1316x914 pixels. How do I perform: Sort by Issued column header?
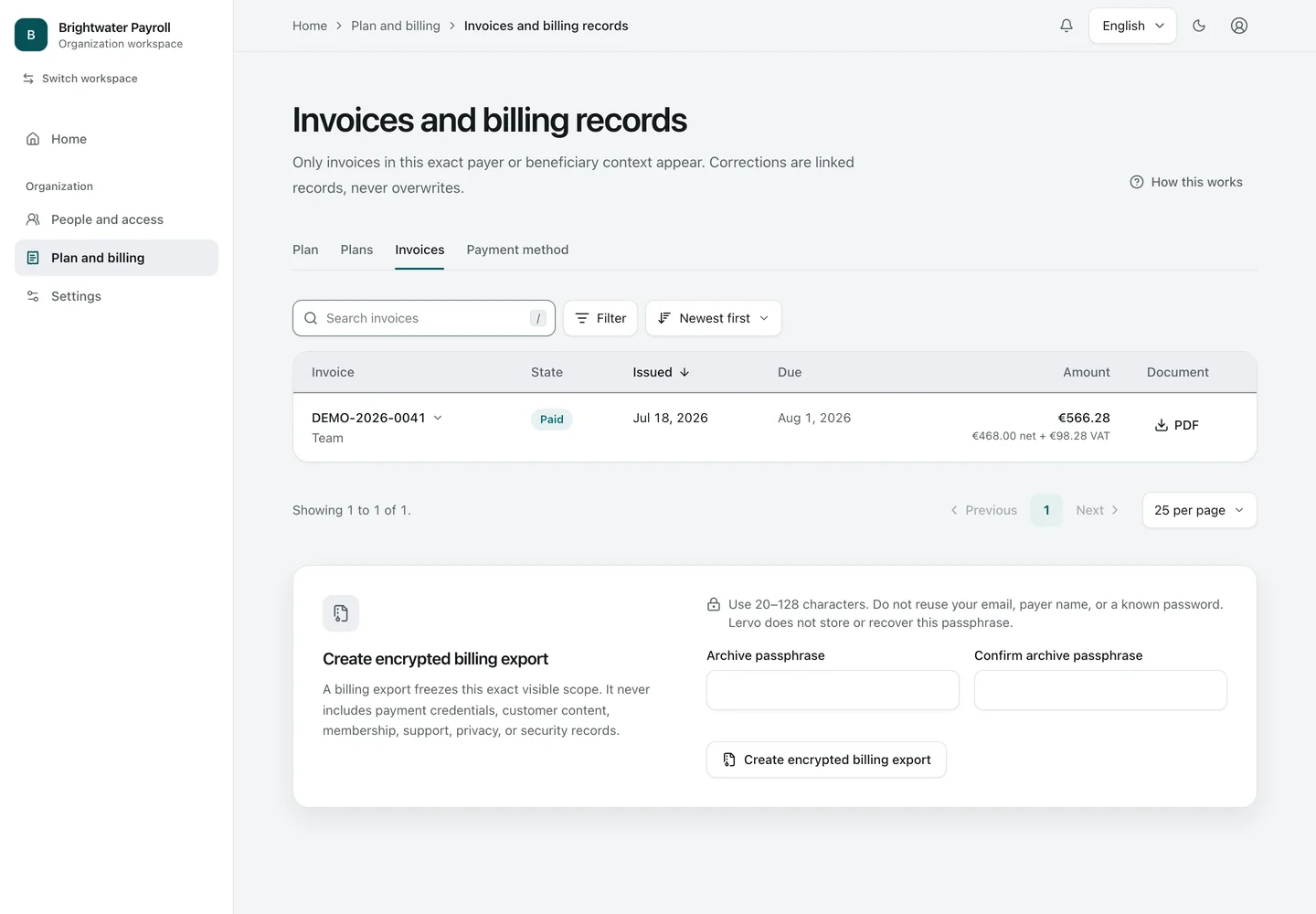click(x=661, y=372)
